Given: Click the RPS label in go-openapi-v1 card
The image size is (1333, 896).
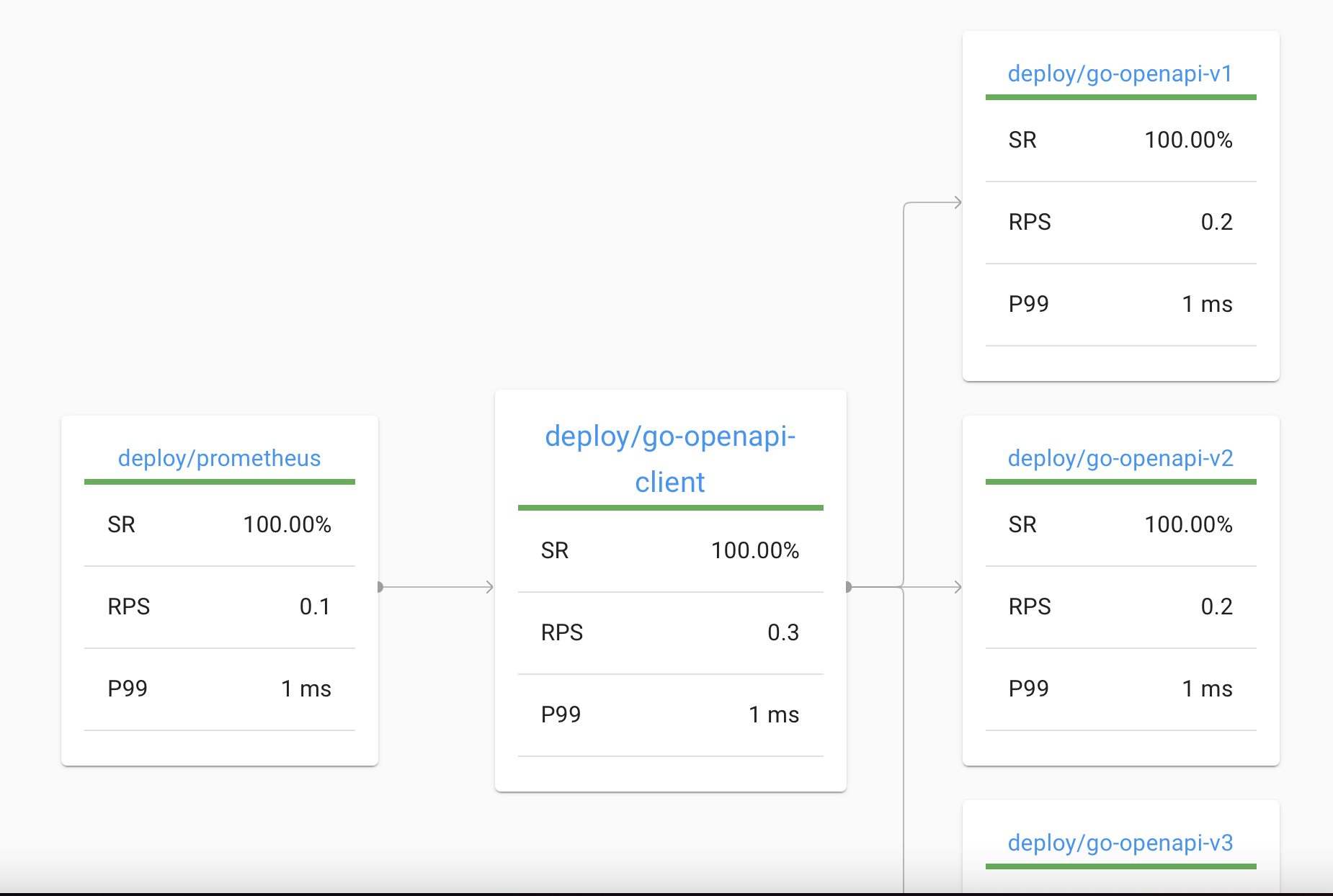Looking at the screenshot, I should [1030, 222].
